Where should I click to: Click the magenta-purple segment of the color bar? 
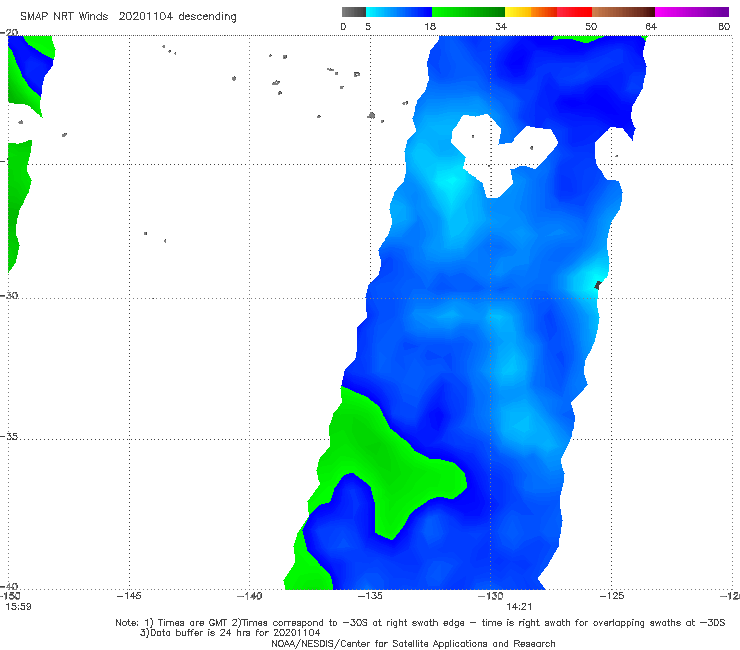pyautogui.click(x=692, y=12)
